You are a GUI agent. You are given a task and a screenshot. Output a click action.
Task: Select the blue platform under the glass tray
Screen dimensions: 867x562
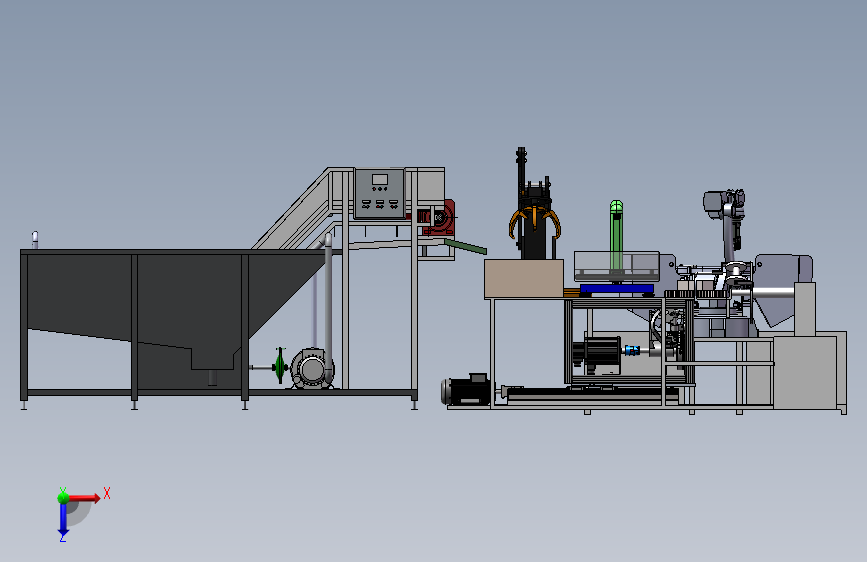pyautogui.click(x=617, y=289)
